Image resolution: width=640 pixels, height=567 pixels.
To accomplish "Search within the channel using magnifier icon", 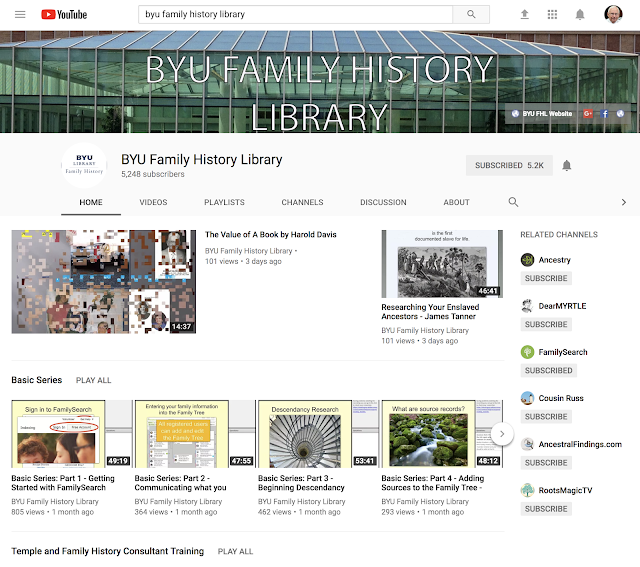I will pos(513,202).
